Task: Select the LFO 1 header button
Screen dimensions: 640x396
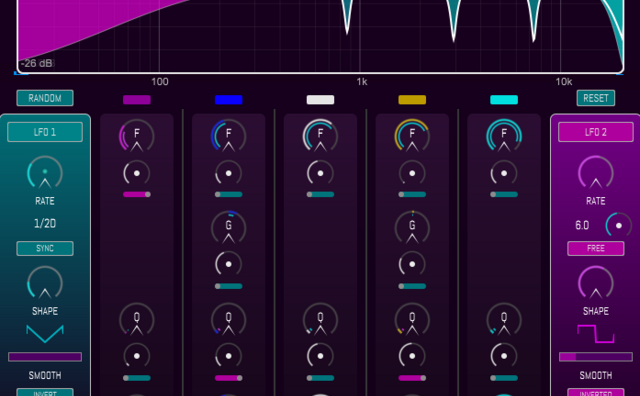Action: pos(45,132)
